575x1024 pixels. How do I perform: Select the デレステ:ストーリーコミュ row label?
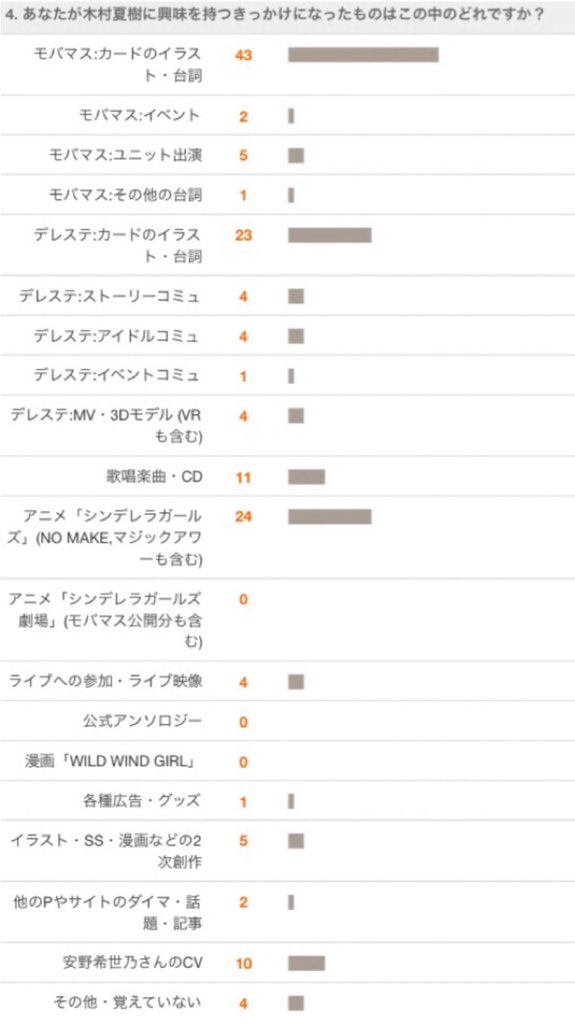[x=109, y=296]
